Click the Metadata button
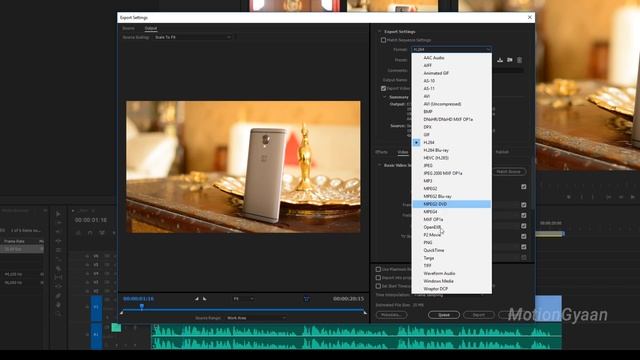This screenshot has height=360, width=640. (x=391, y=315)
